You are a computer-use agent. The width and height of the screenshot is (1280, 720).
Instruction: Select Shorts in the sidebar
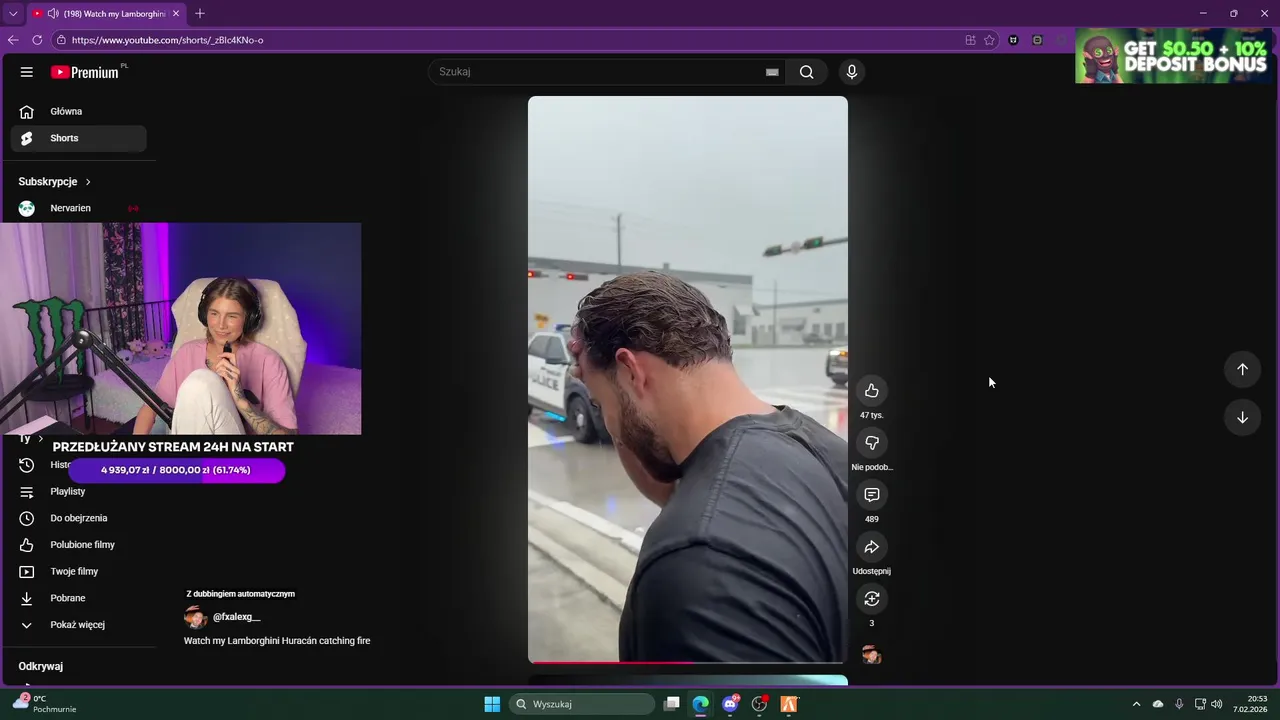coord(78,138)
